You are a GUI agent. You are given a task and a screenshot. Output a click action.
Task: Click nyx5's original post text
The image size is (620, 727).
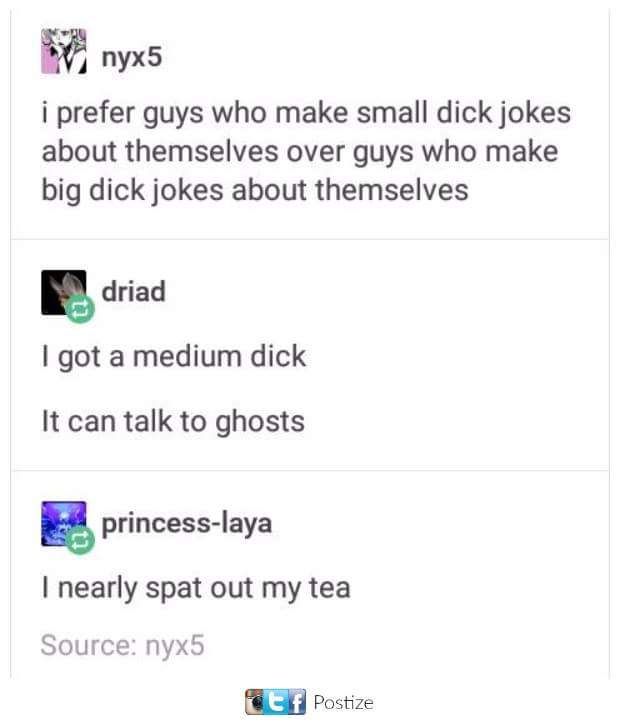pos(306,153)
